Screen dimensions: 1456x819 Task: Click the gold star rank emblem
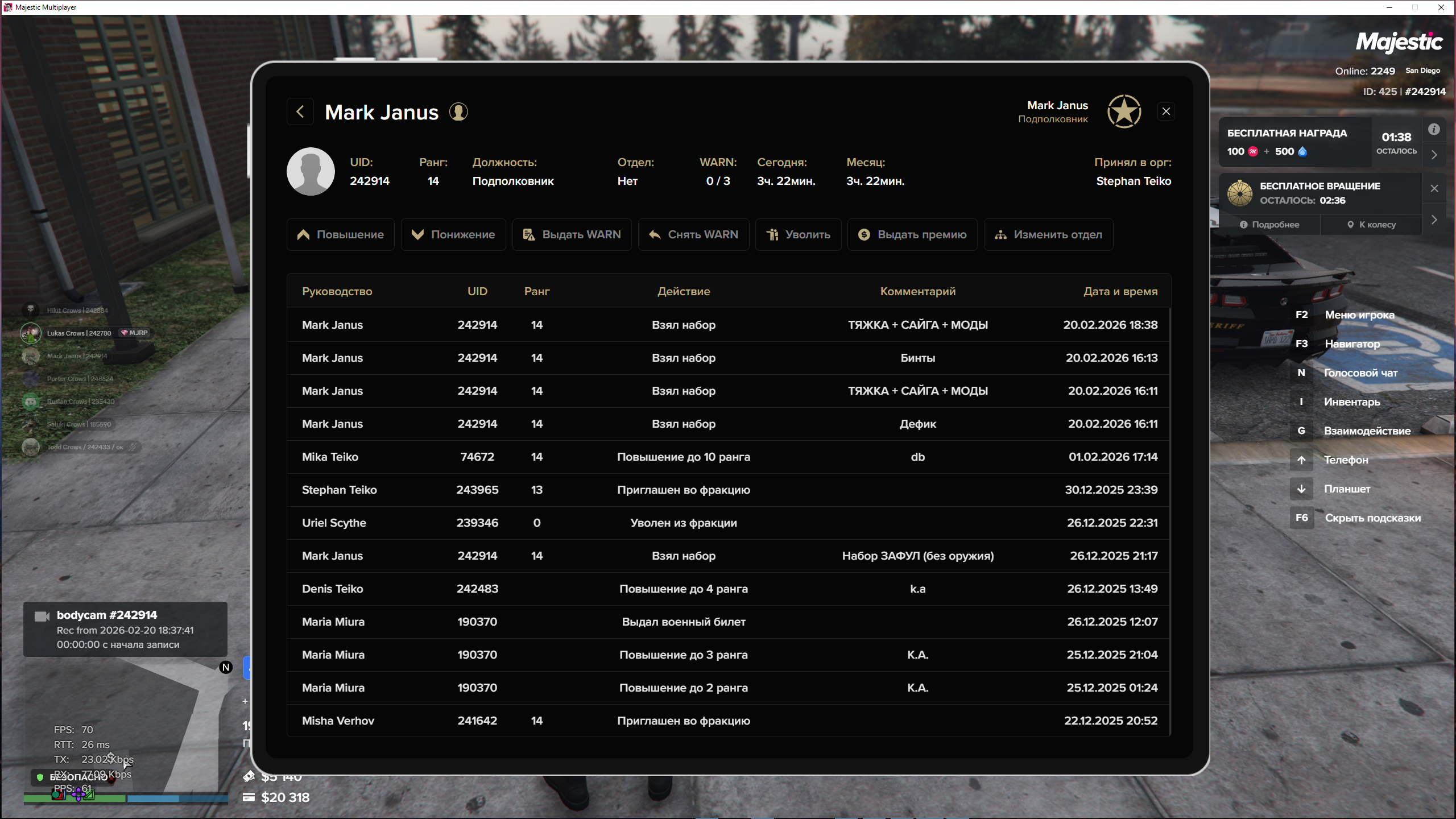coord(1124,111)
